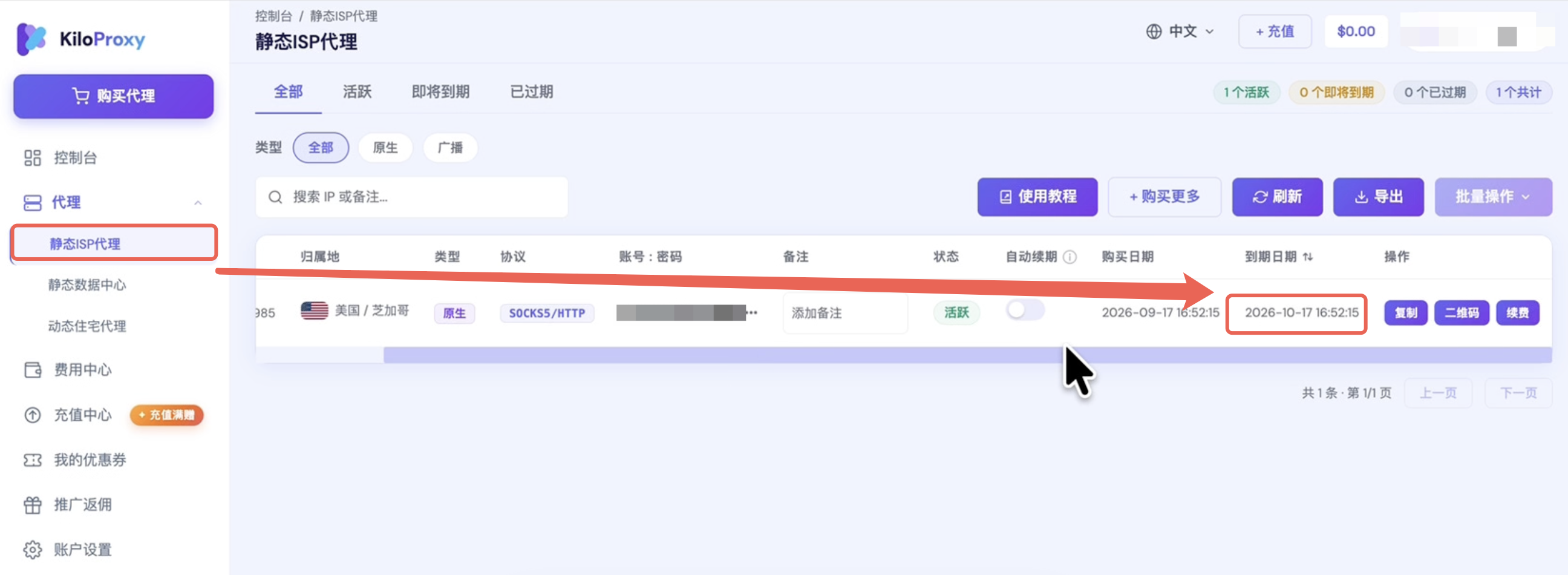Image resolution: width=1568 pixels, height=575 pixels.
Task: Click the info icon beside 自动续期
Action: pyautogui.click(x=1070, y=257)
